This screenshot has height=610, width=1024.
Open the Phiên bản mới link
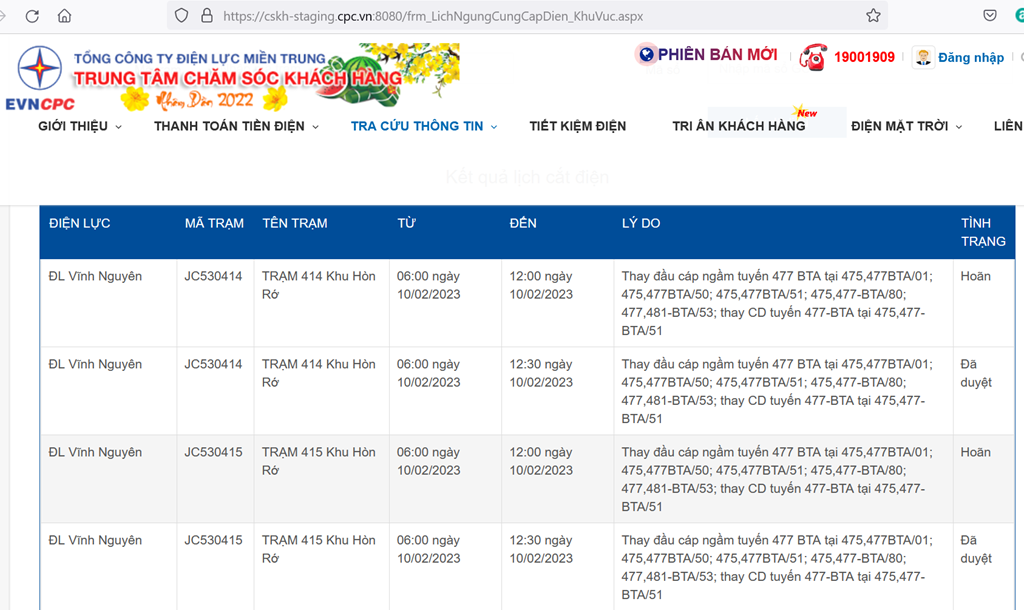click(717, 55)
